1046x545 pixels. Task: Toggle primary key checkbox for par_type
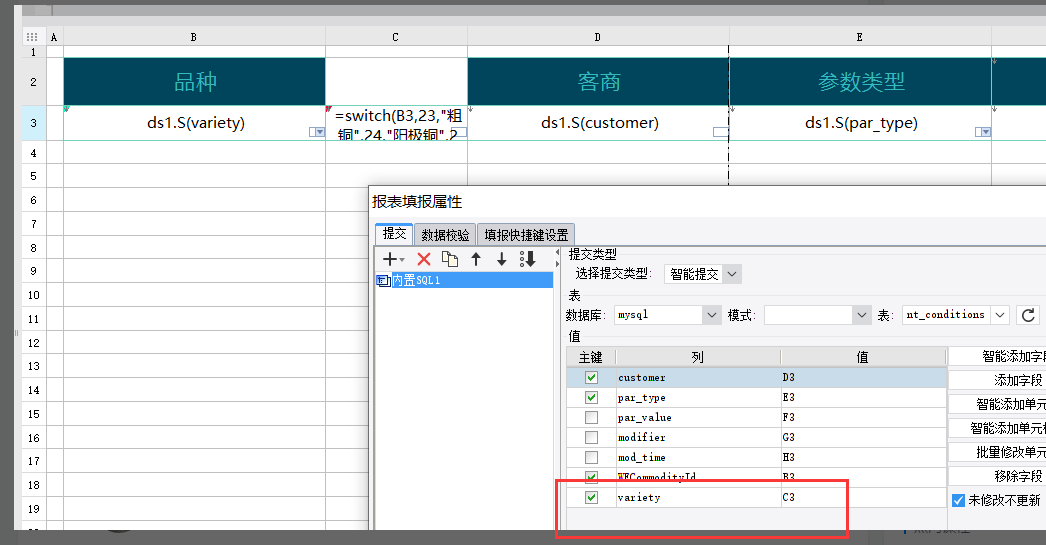pos(591,398)
